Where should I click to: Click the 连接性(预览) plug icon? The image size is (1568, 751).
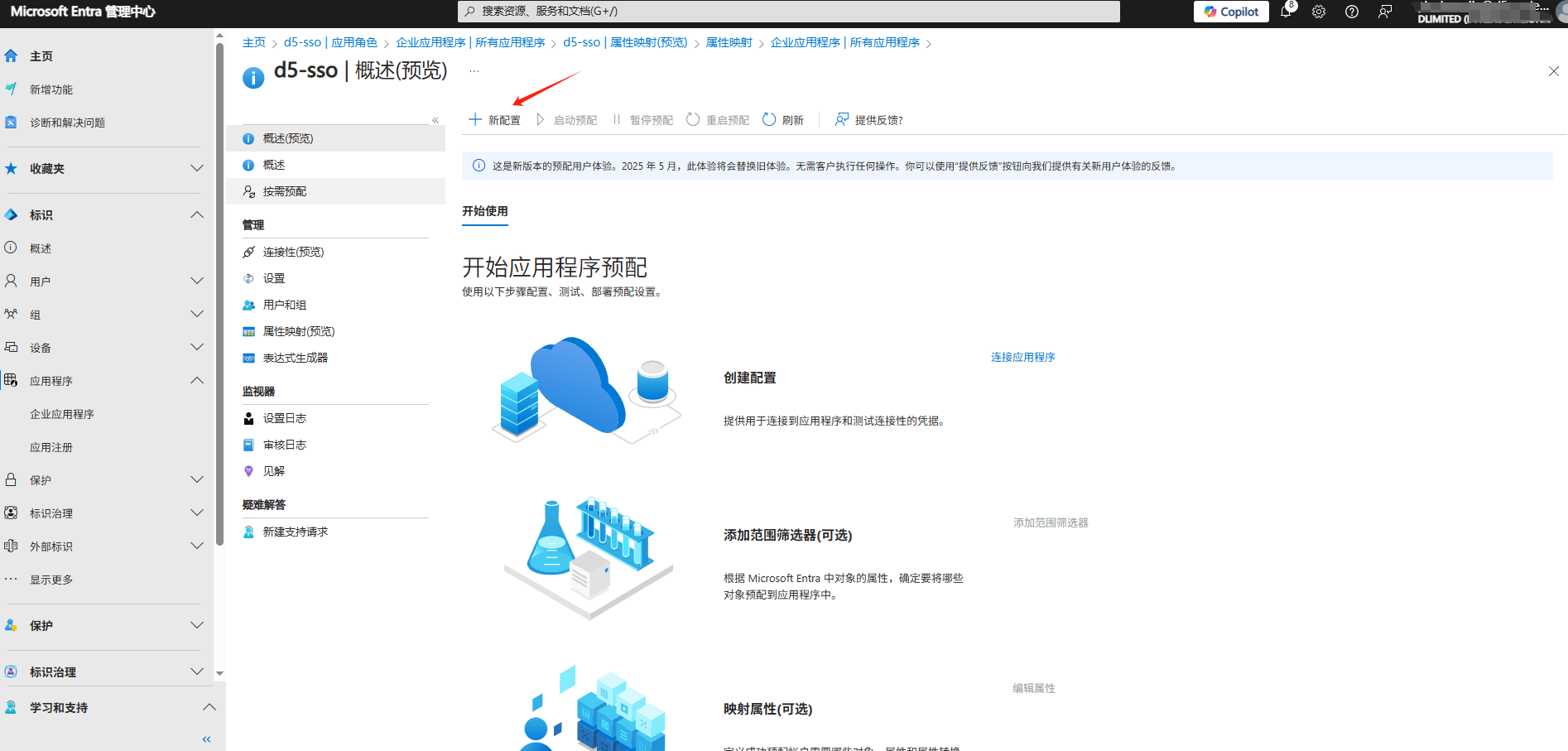pos(248,253)
